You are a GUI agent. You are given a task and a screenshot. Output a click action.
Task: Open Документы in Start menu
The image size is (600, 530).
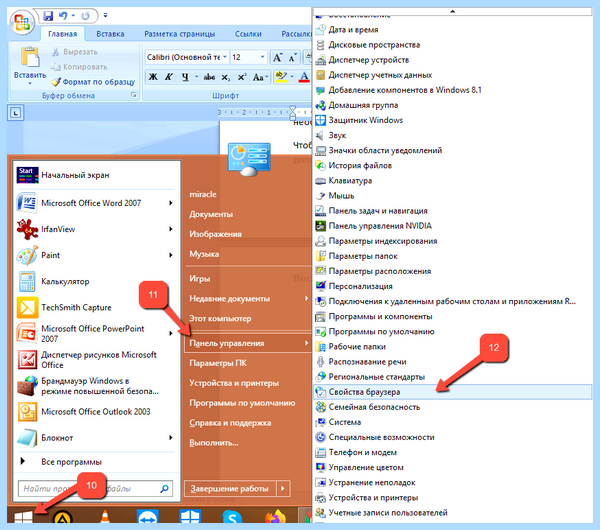point(211,214)
